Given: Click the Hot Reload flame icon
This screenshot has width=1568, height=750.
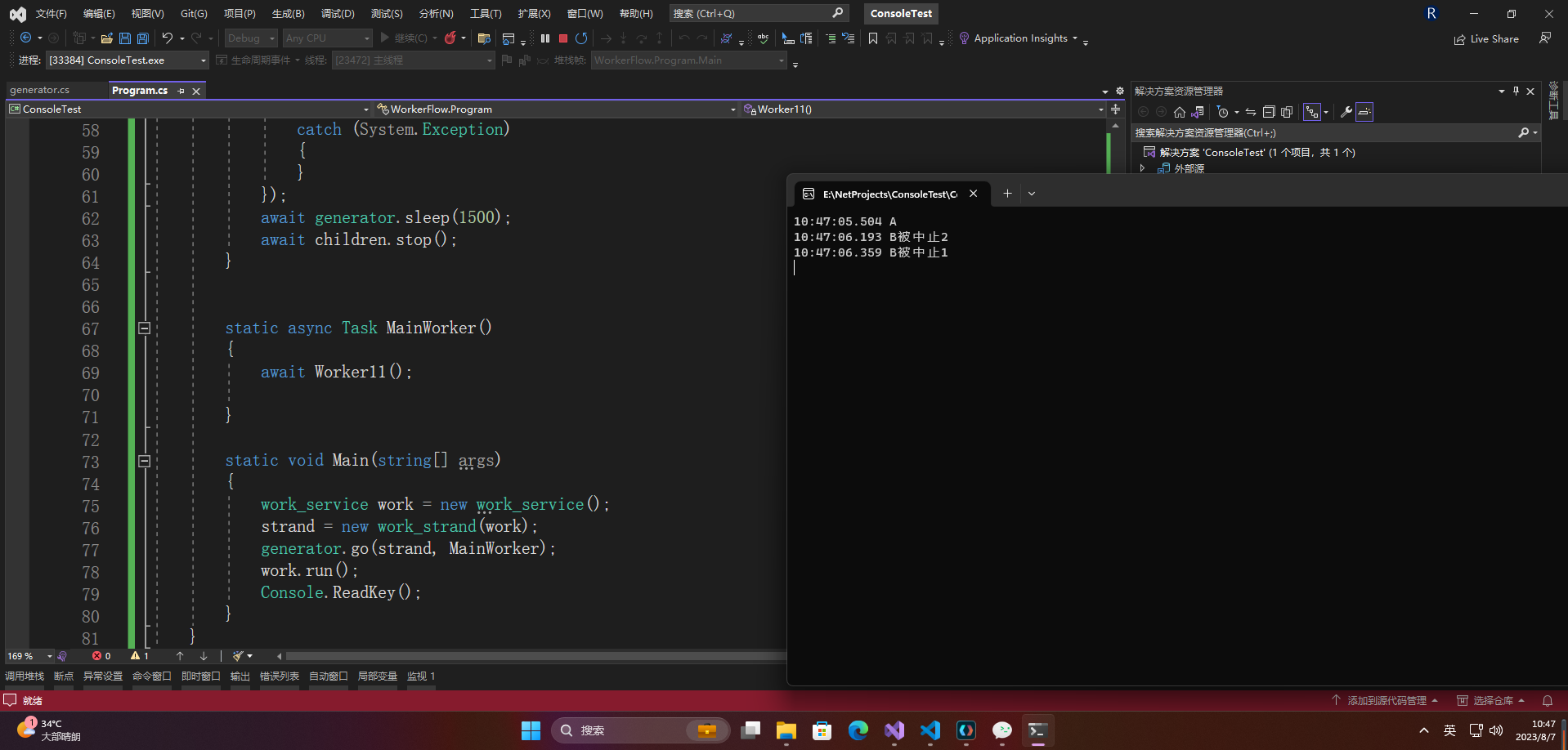Looking at the screenshot, I should click(x=450, y=38).
